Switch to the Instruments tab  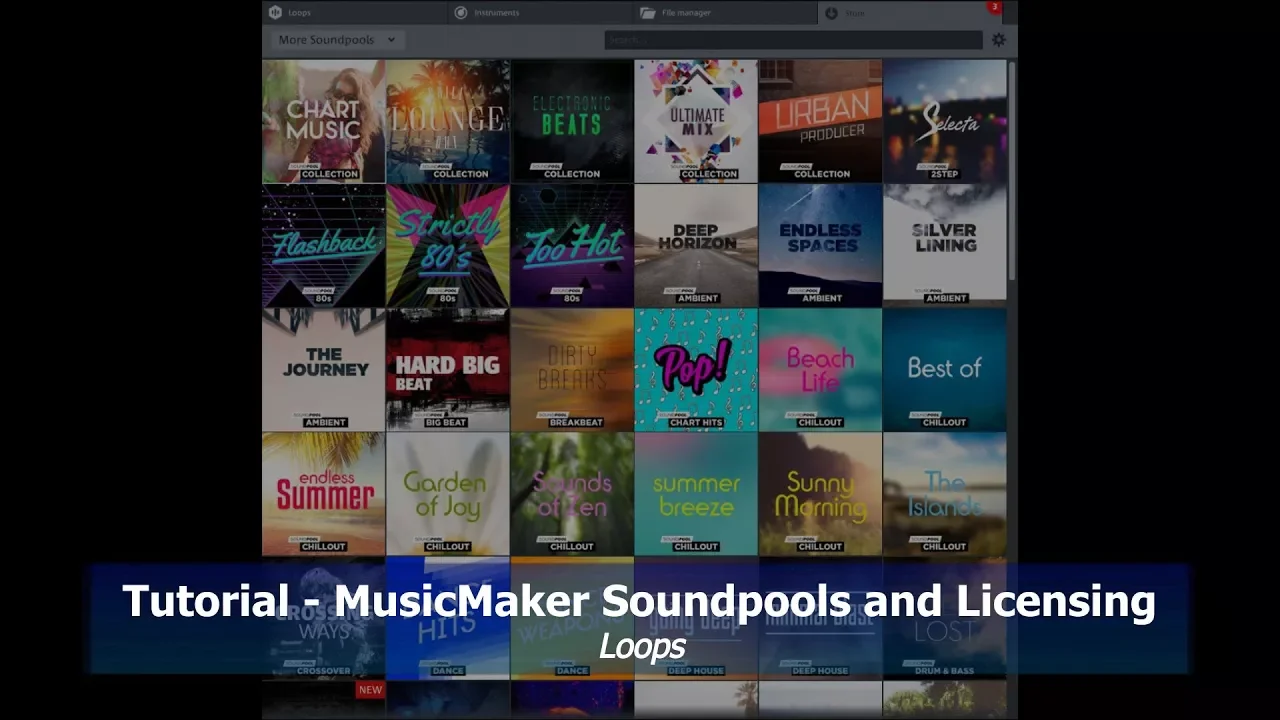[x=539, y=12]
